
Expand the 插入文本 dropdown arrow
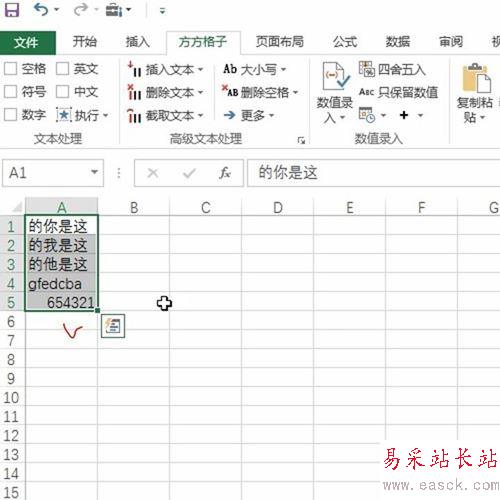click(200, 69)
